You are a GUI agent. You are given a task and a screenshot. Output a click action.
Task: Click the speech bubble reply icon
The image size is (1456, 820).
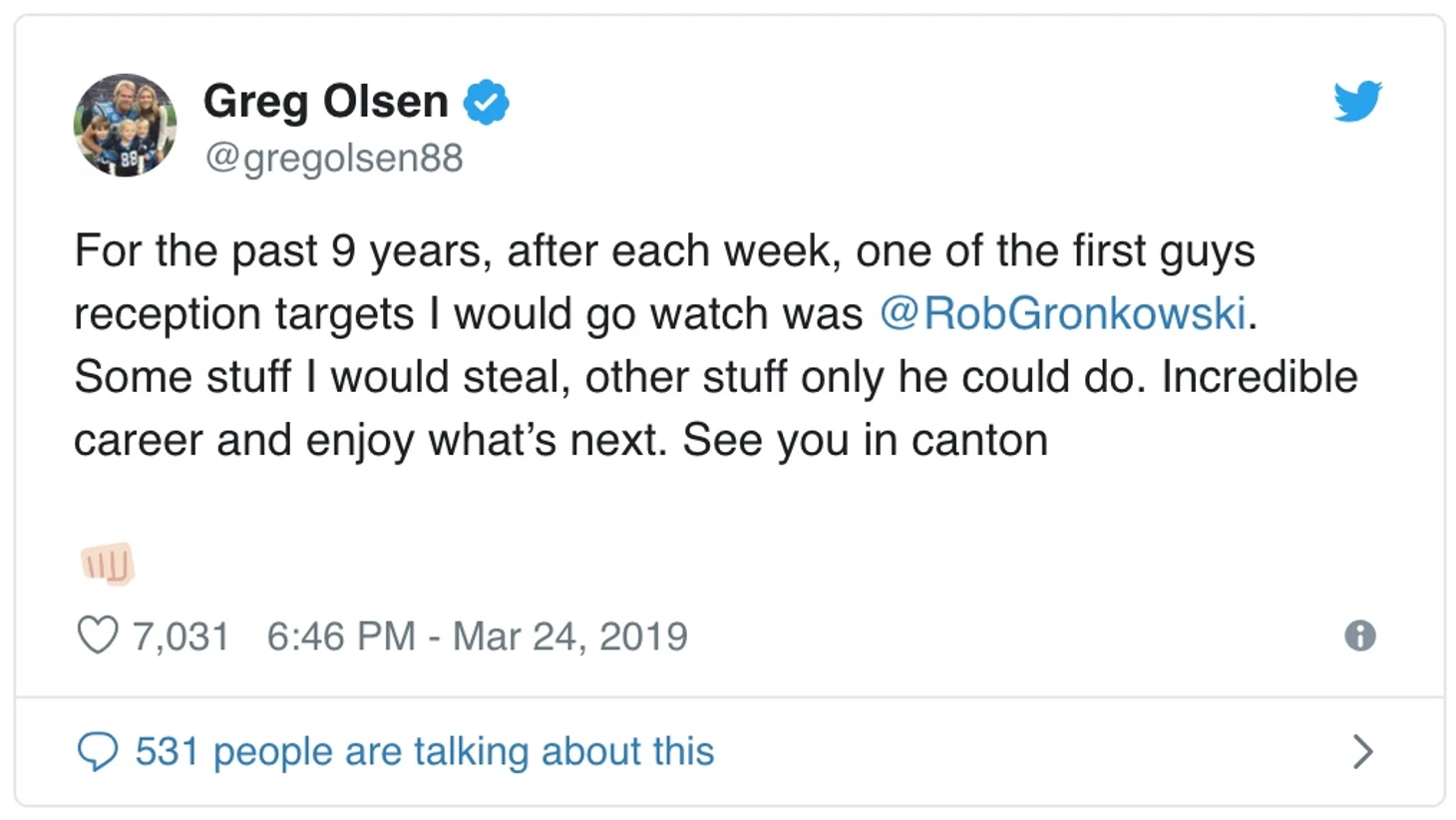[98, 751]
